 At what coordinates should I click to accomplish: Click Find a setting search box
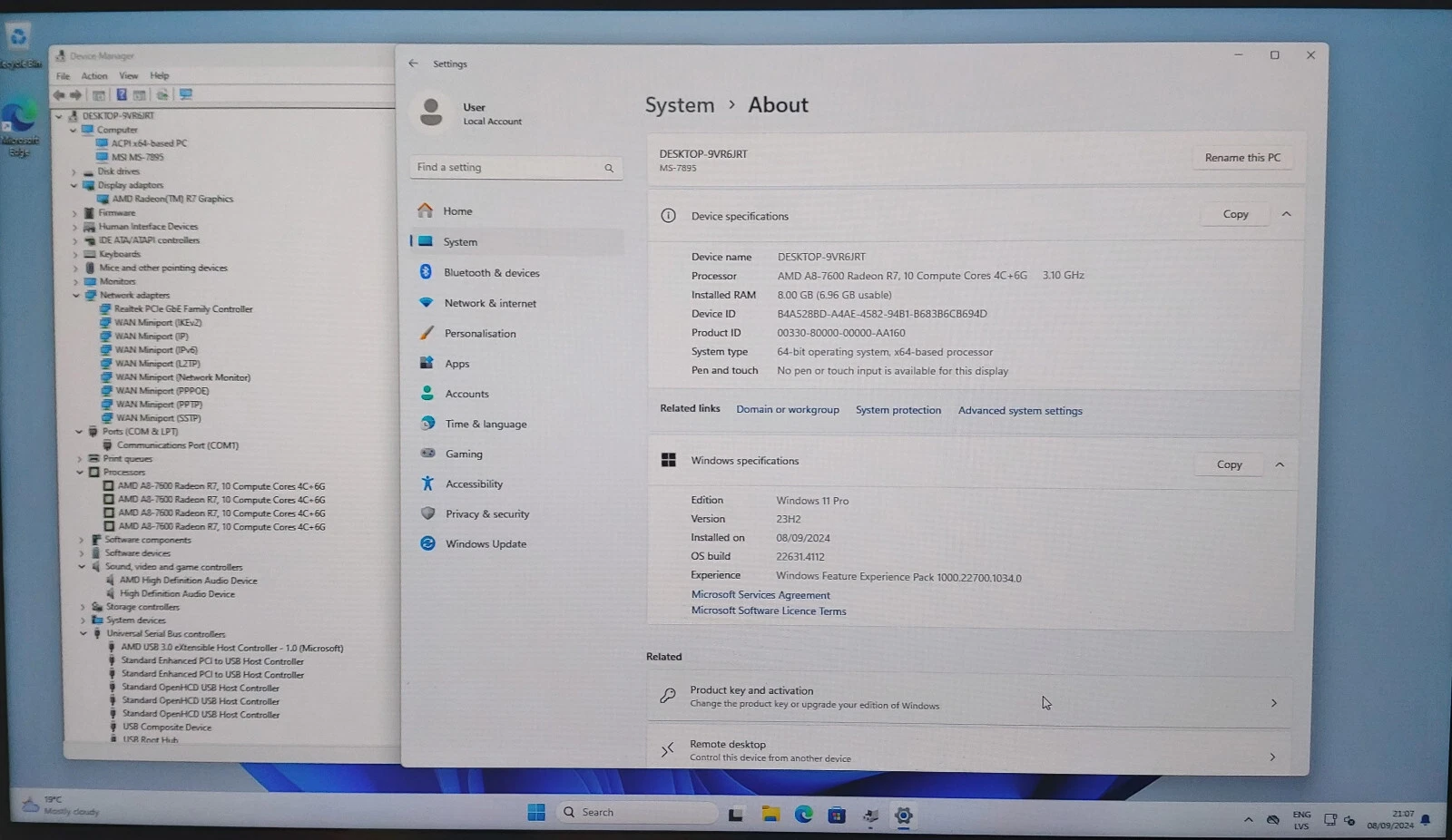(515, 168)
